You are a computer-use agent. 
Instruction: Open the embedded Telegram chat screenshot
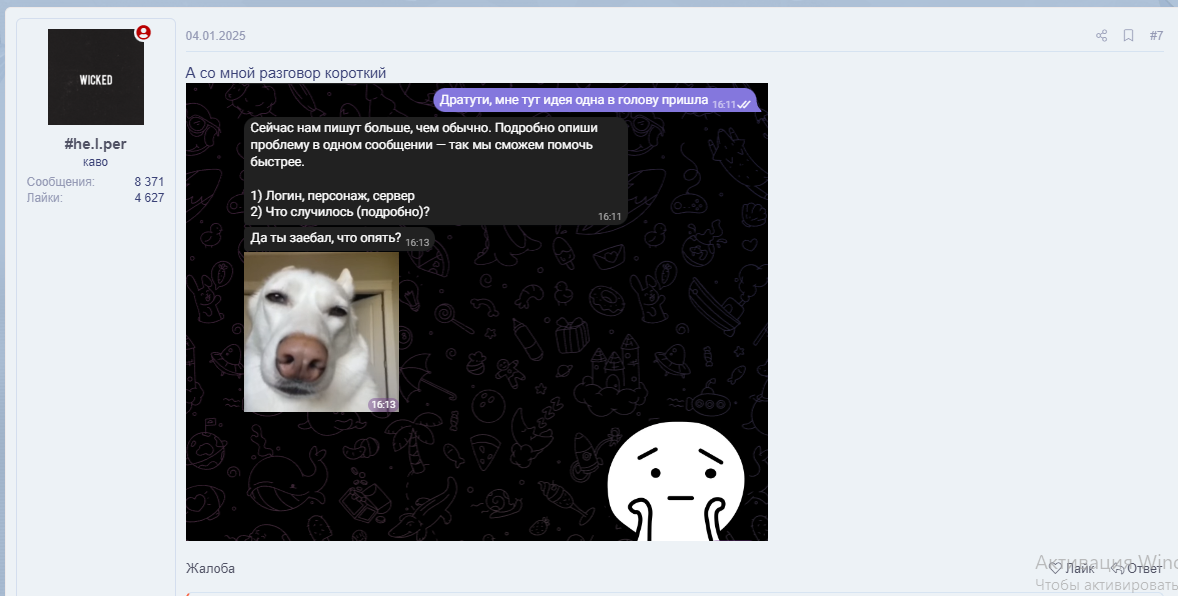click(476, 312)
